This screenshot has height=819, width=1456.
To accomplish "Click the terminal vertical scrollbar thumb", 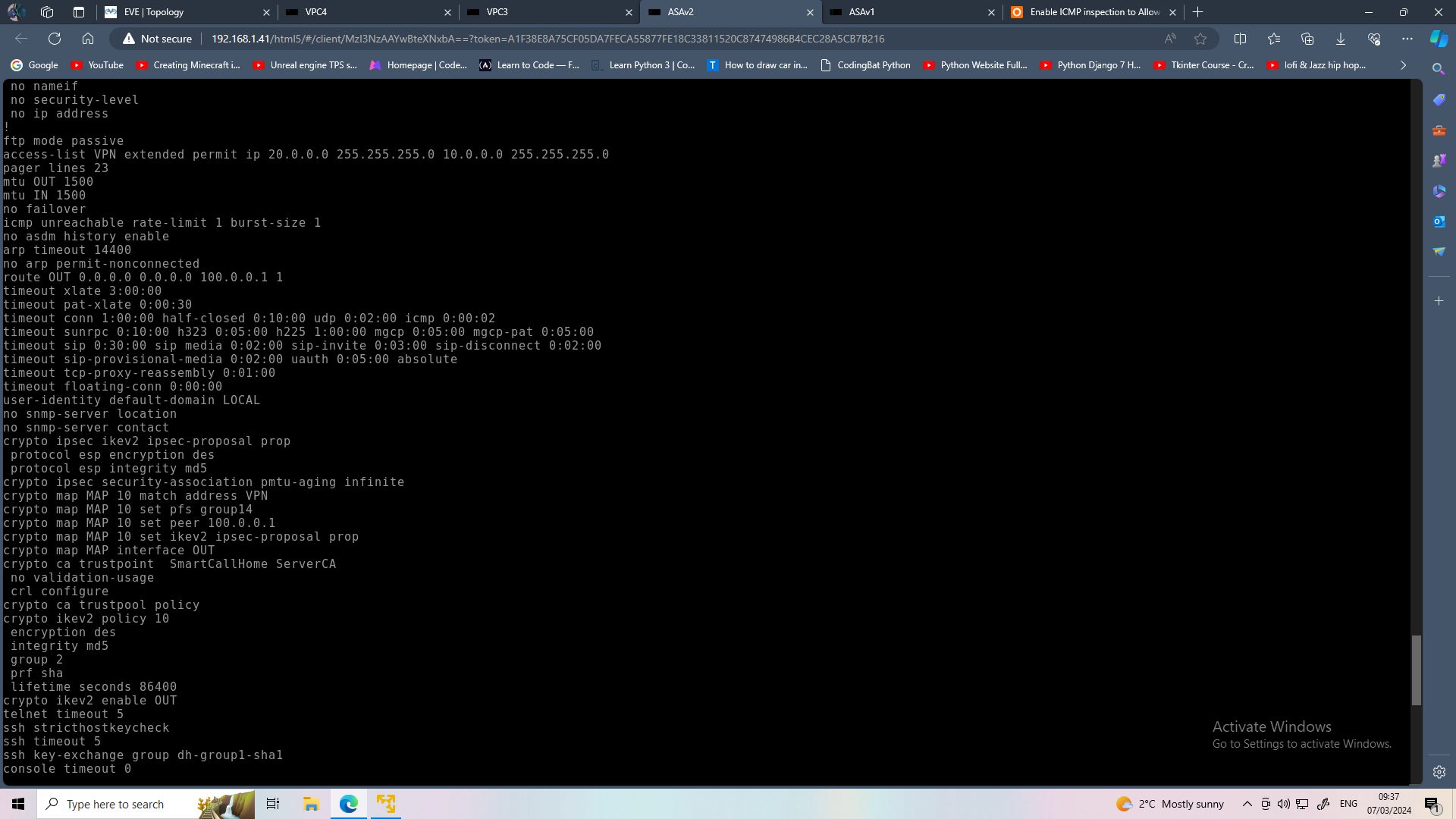I will 1416,670.
